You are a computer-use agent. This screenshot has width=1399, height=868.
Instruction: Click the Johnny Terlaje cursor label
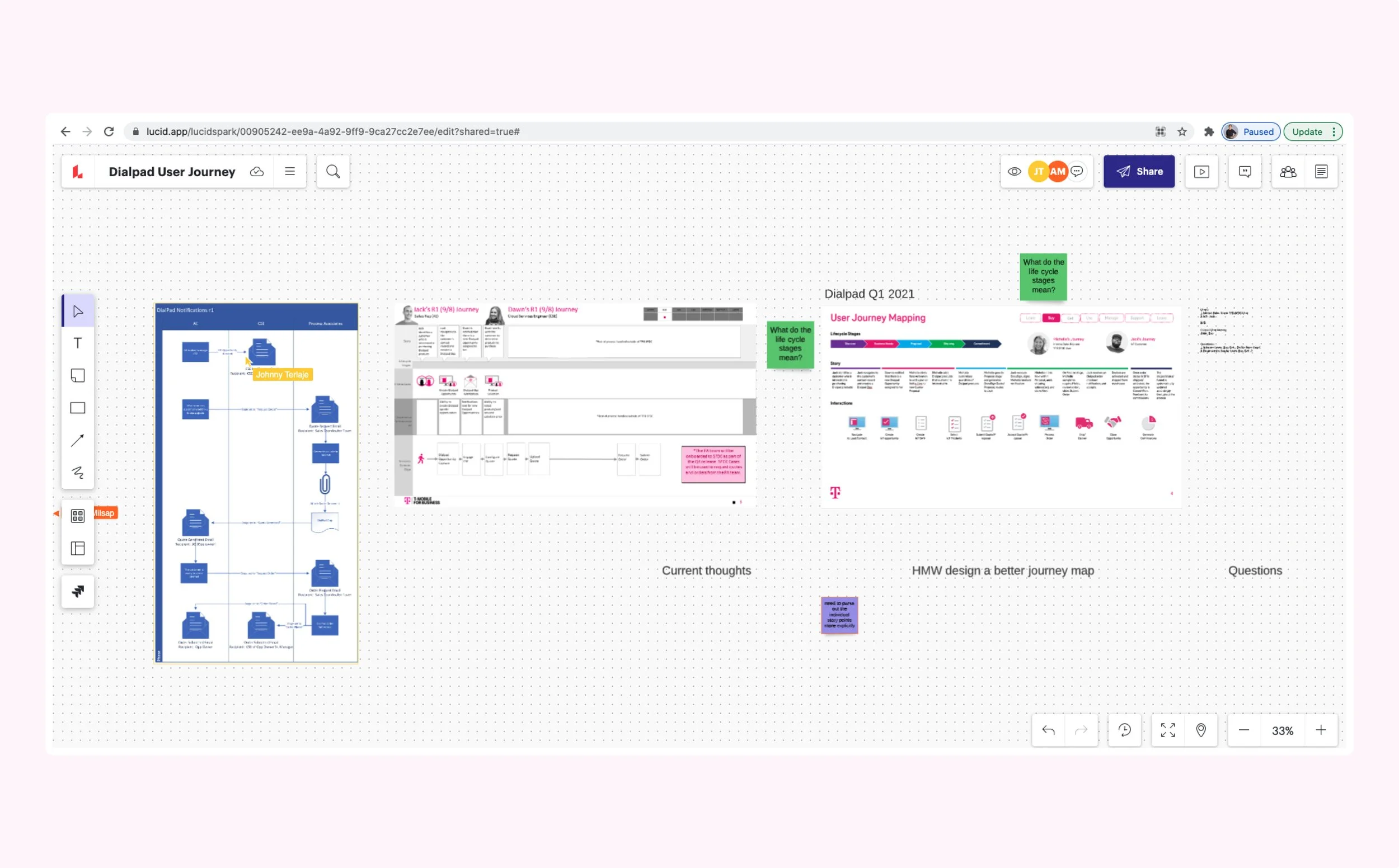coord(282,374)
